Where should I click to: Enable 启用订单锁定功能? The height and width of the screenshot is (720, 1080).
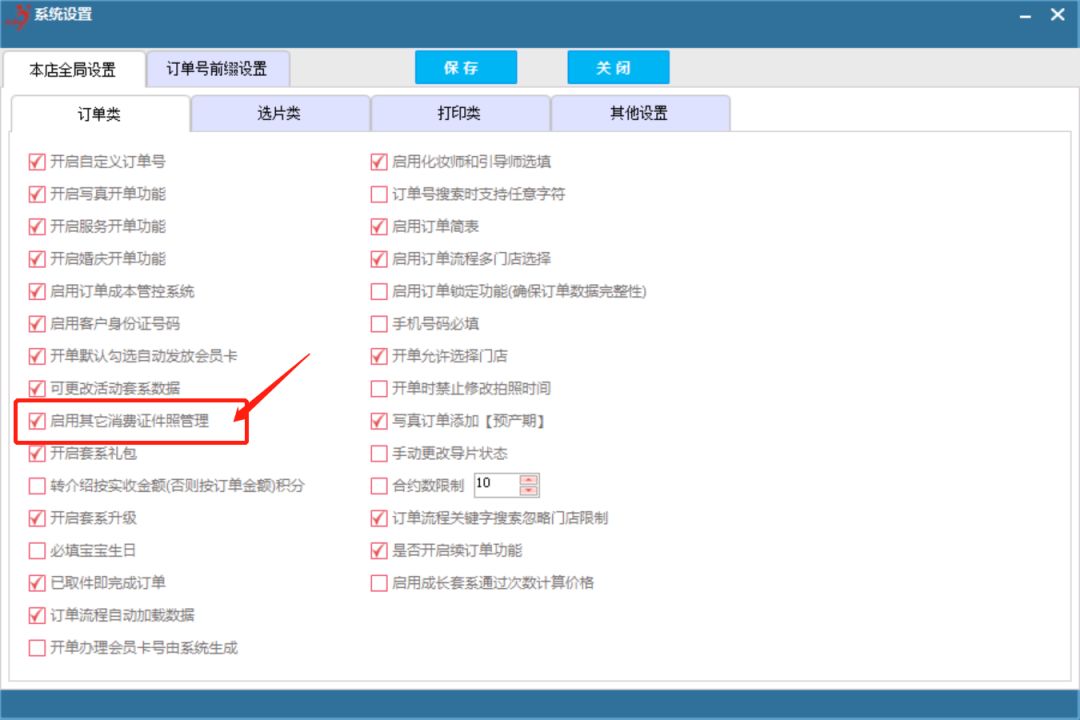(378, 291)
